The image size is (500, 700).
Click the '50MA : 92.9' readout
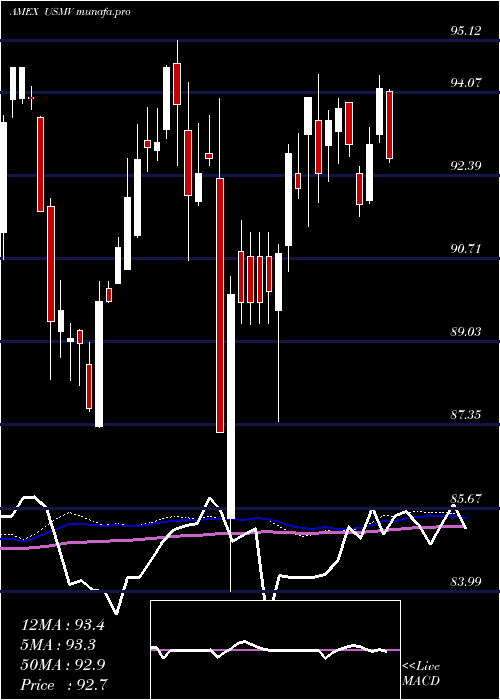coord(63,665)
